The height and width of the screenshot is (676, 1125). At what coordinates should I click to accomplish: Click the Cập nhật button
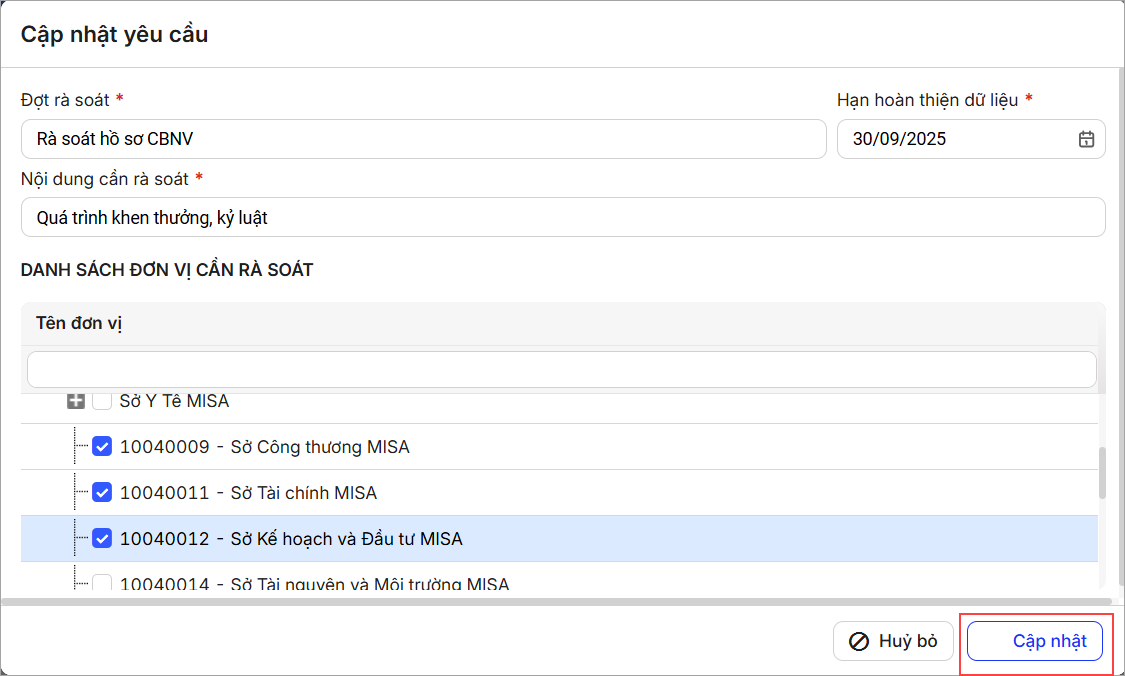click(1035, 641)
